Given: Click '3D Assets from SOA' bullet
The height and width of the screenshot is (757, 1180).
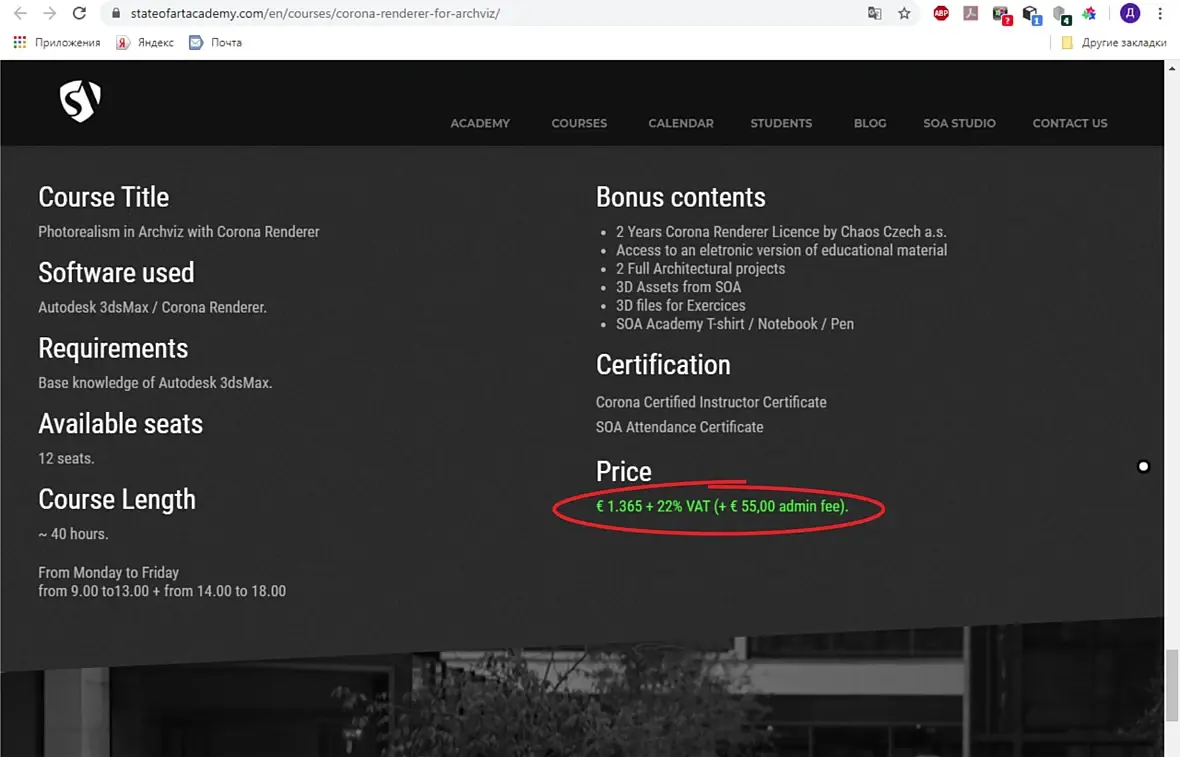Looking at the screenshot, I should [x=678, y=287].
